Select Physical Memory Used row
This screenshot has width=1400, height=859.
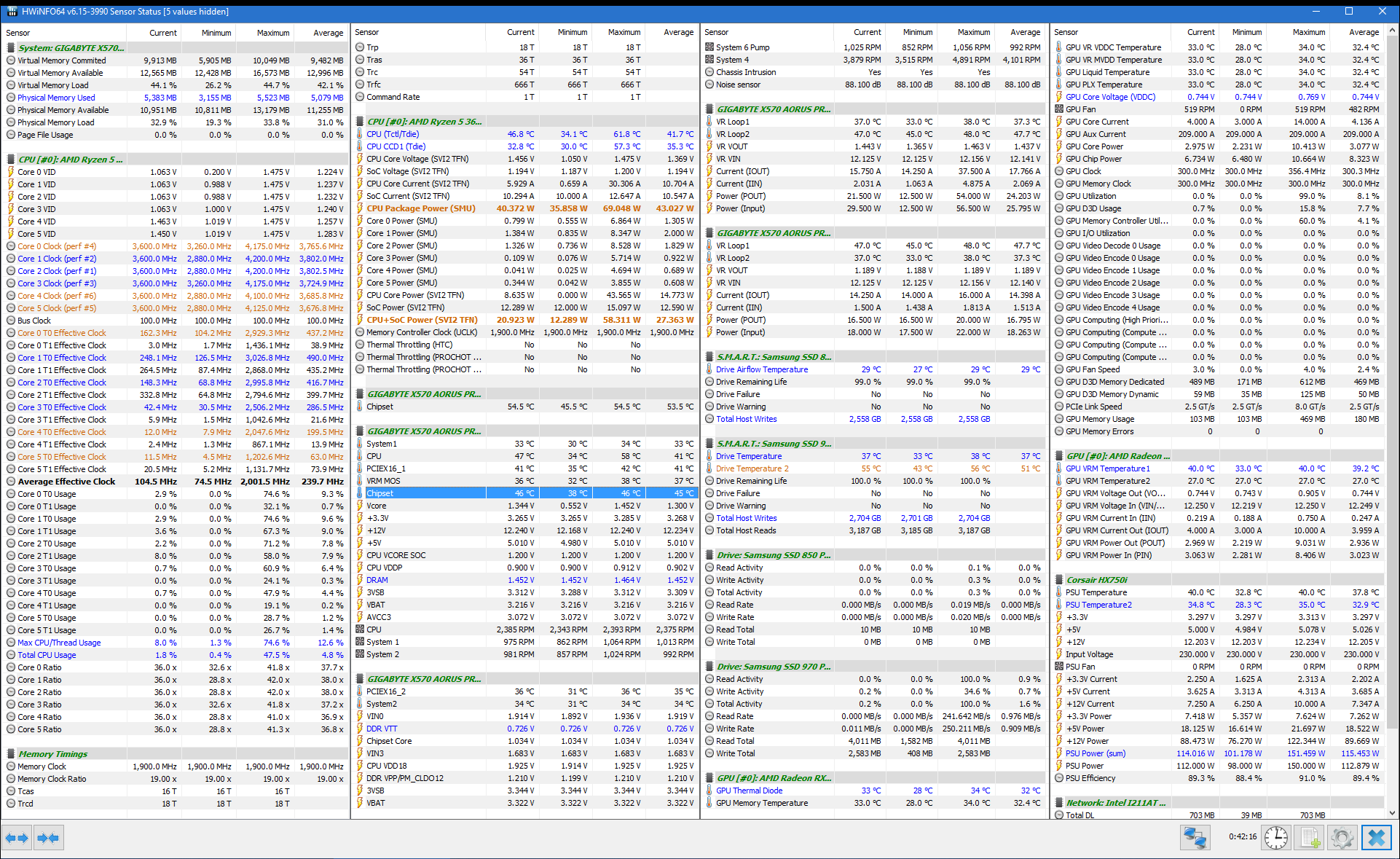coord(176,98)
